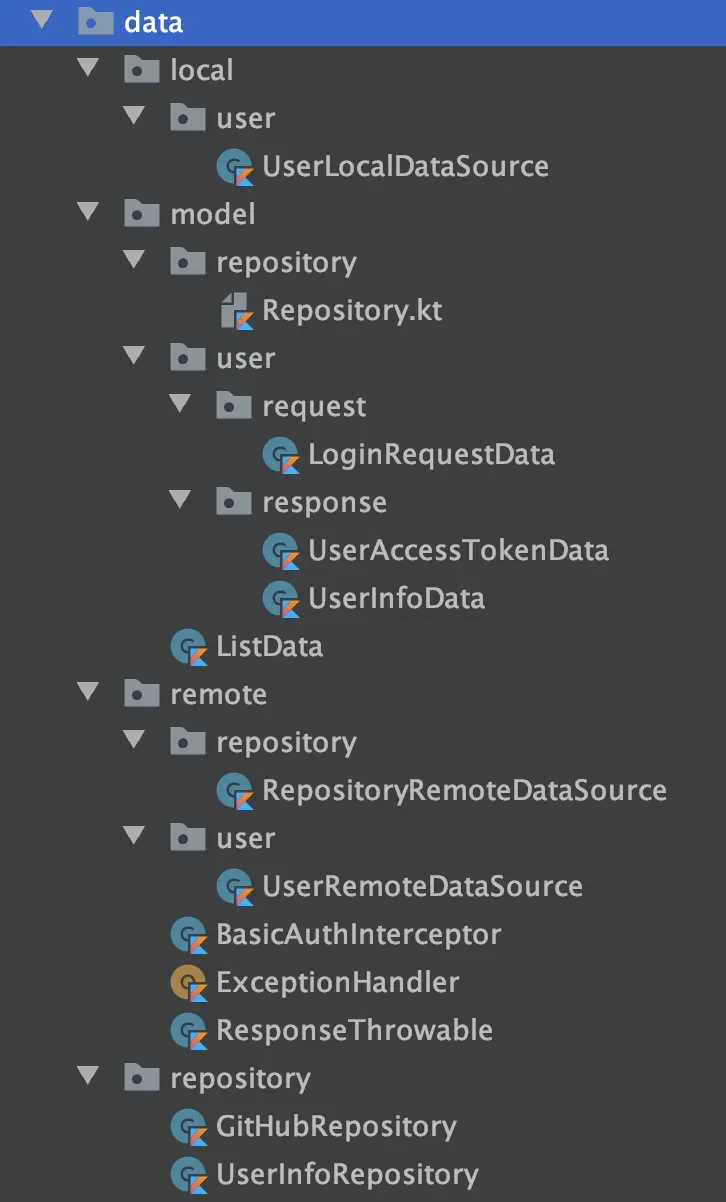Viewport: 726px width, 1202px height.
Task: Collapse the response package arrow
Action: [x=181, y=501]
